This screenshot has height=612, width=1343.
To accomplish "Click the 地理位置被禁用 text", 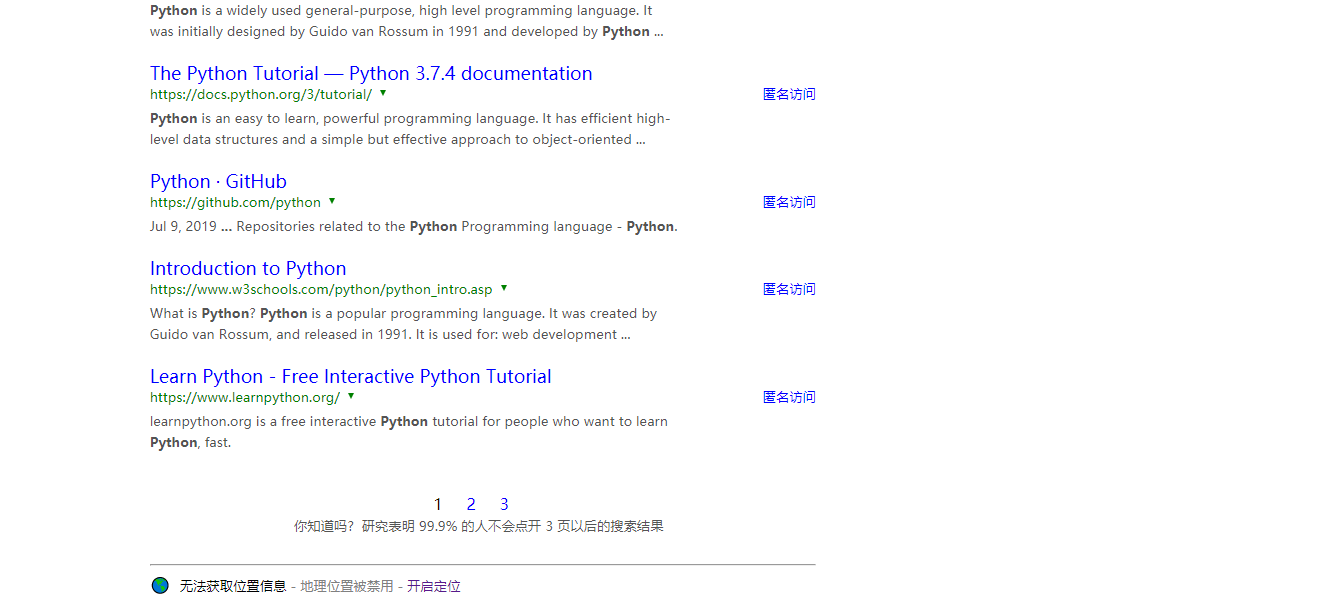I will [x=347, y=586].
